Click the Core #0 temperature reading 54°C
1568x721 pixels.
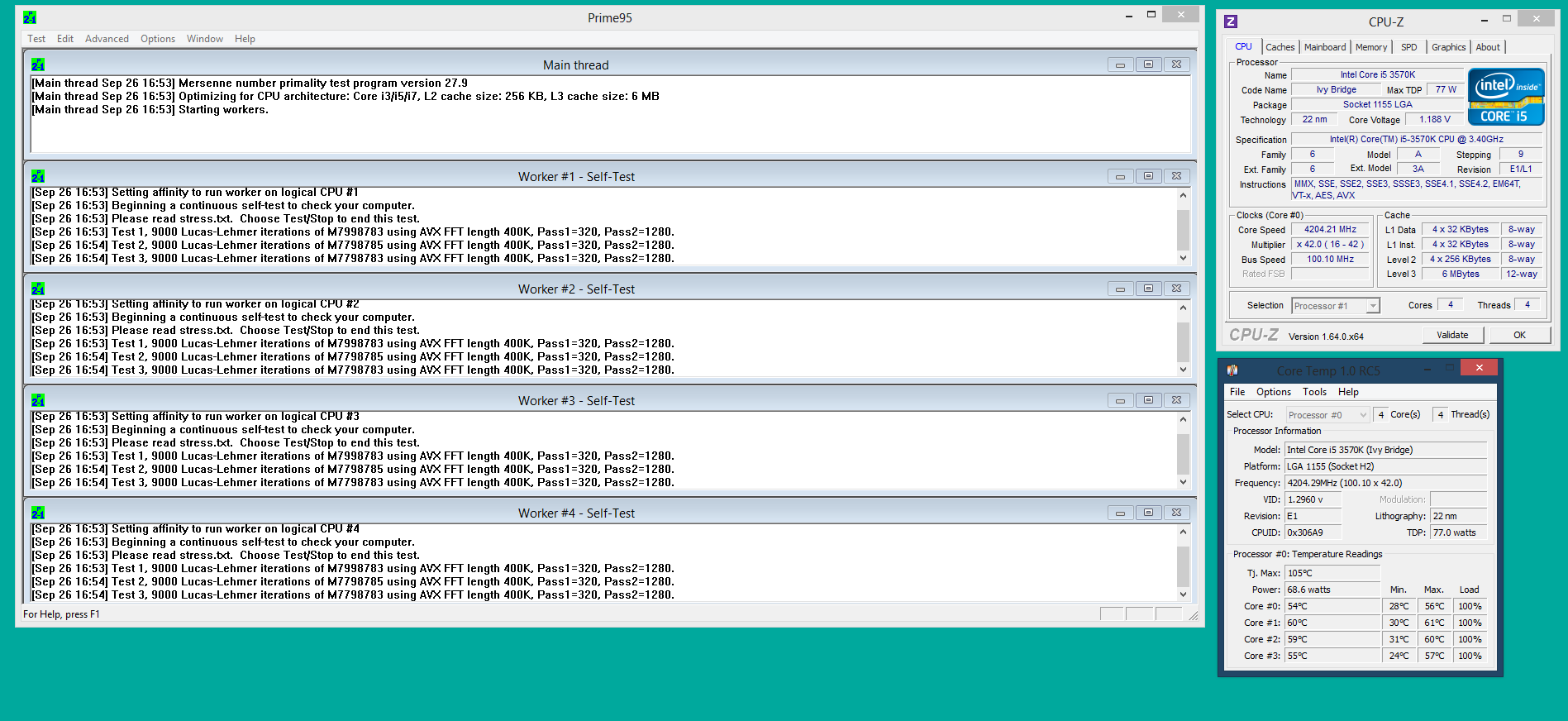1332,606
